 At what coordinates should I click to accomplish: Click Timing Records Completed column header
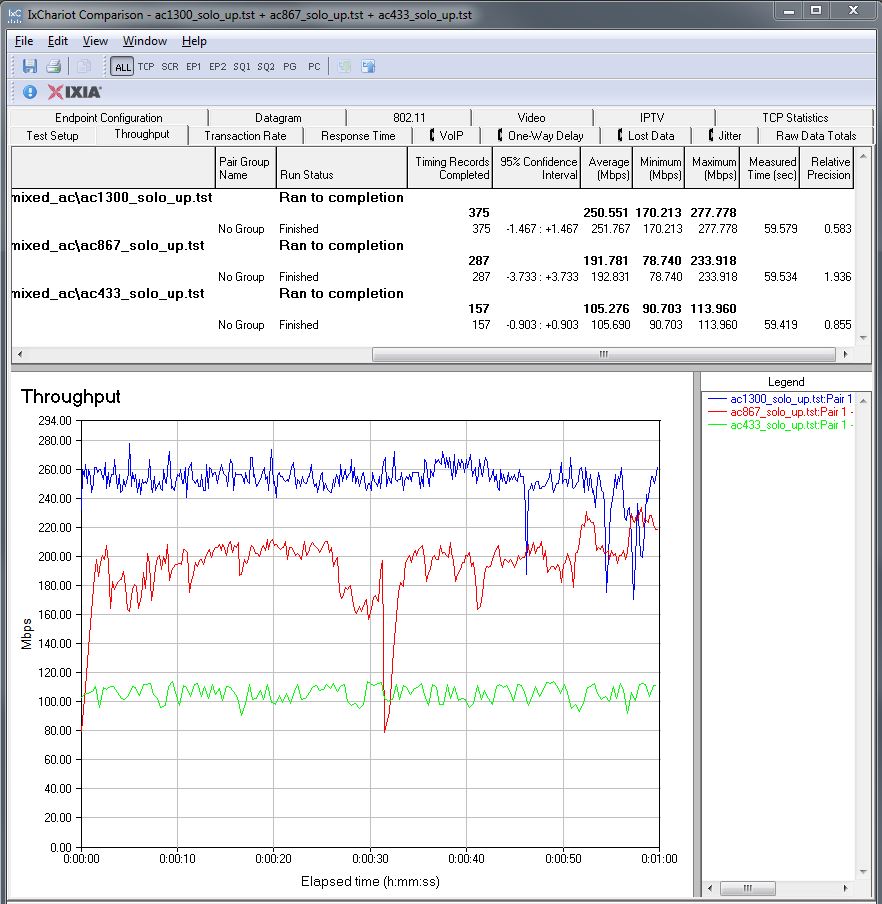pyautogui.click(x=450, y=168)
